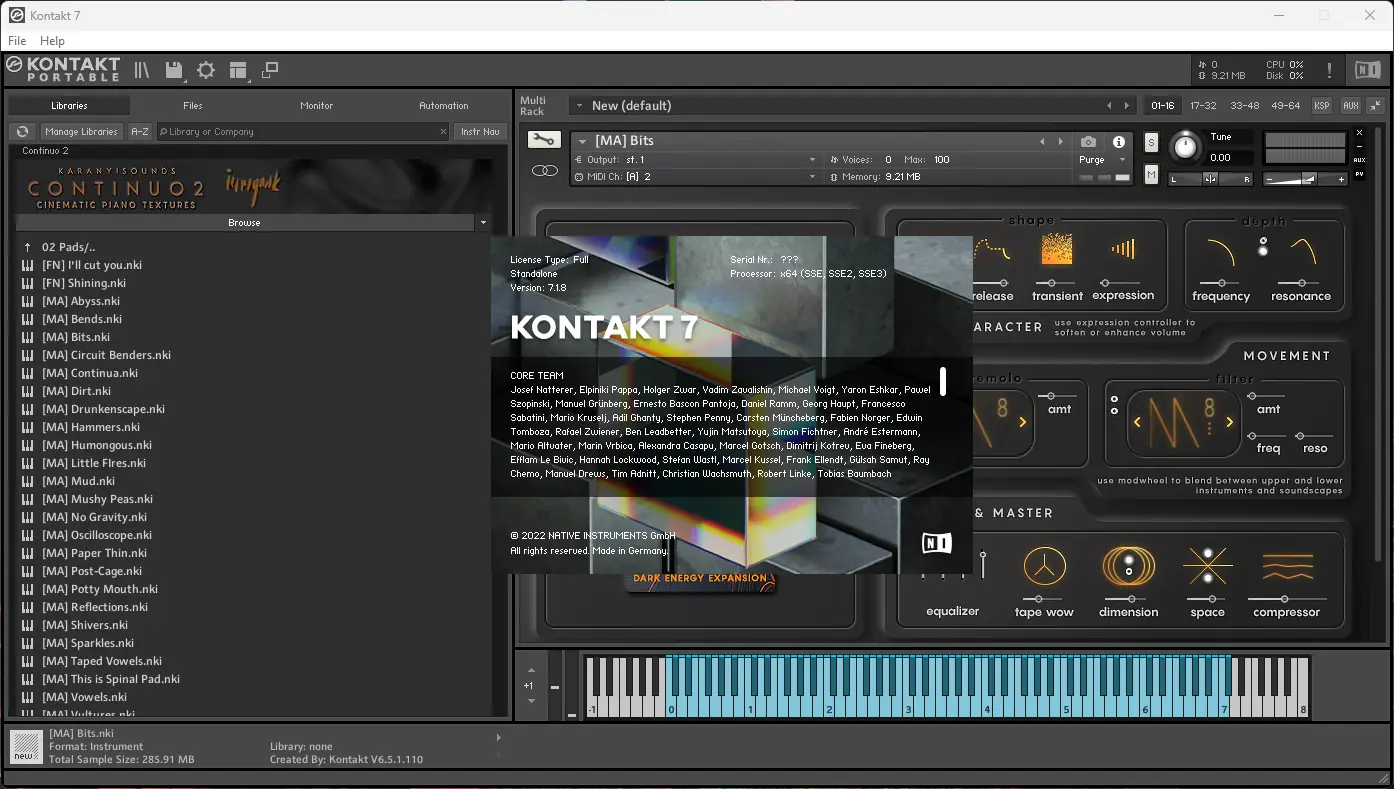The width and height of the screenshot is (1394, 789).
Task: Go to previous multi preset
Action: [1109, 106]
